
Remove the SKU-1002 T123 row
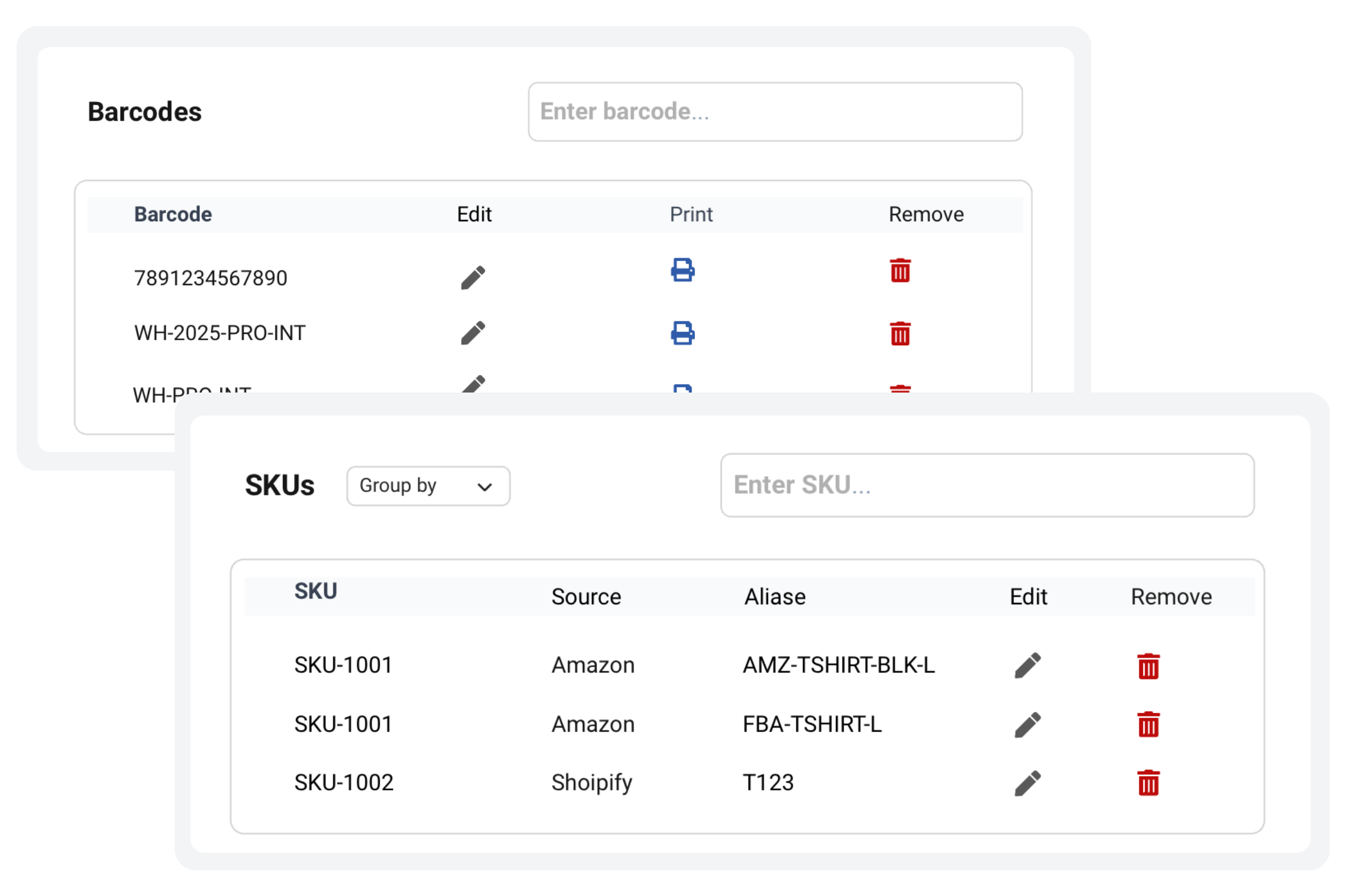coord(1148,783)
